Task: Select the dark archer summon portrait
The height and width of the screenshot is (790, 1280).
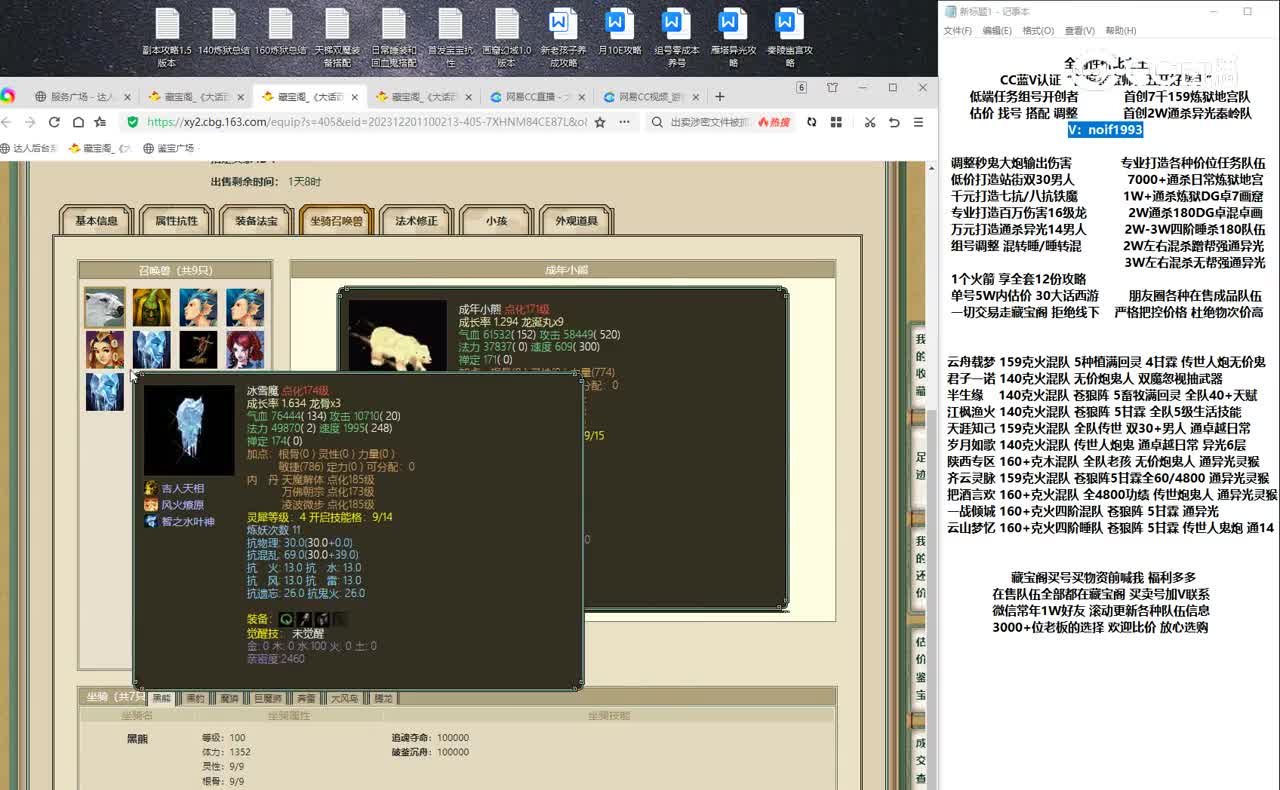Action: coord(198,349)
